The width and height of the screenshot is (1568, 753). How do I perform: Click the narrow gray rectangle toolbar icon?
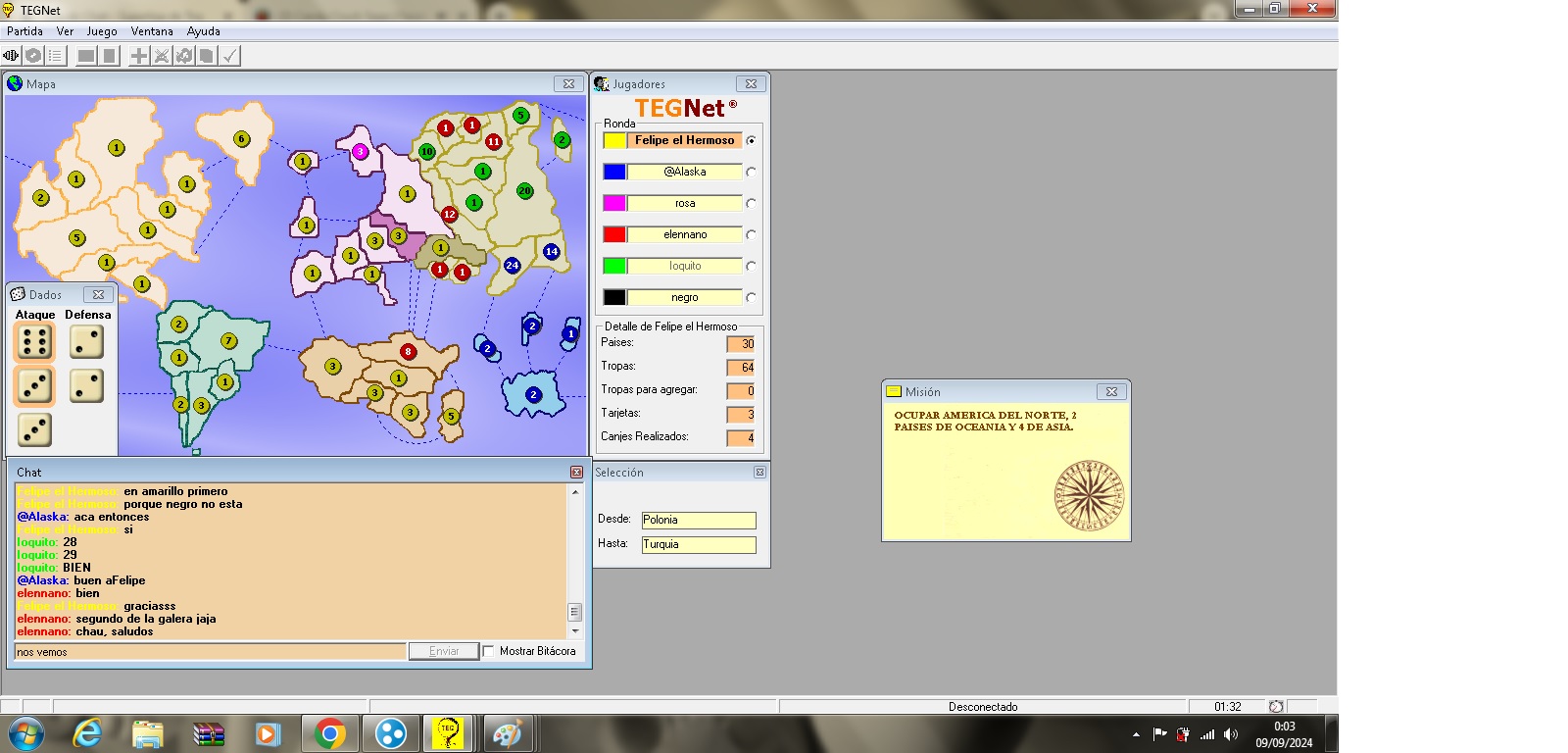click(109, 56)
